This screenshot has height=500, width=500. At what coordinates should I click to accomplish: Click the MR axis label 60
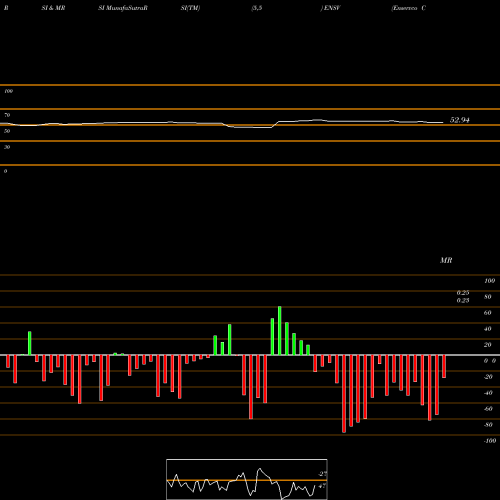pos(488,313)
